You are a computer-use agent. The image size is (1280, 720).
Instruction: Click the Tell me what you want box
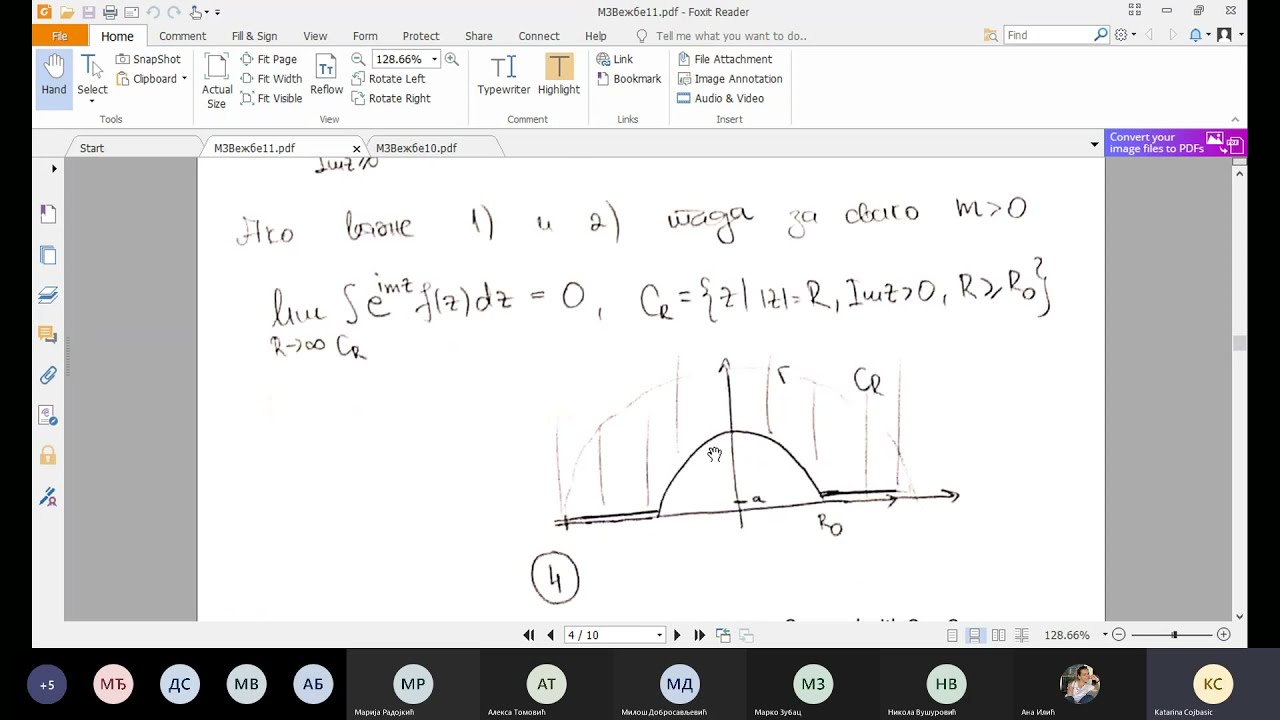click(x=731, y=36)
